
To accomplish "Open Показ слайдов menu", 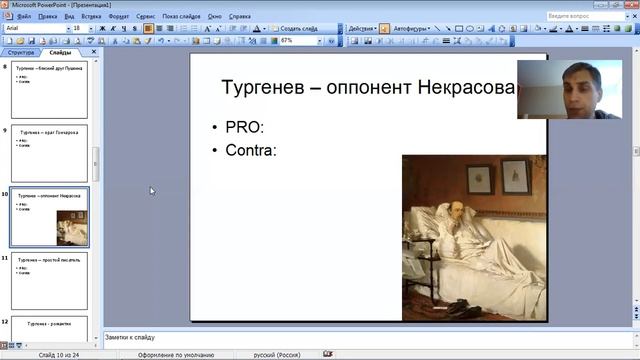I will pyautogui.click(x=182, y=16).
